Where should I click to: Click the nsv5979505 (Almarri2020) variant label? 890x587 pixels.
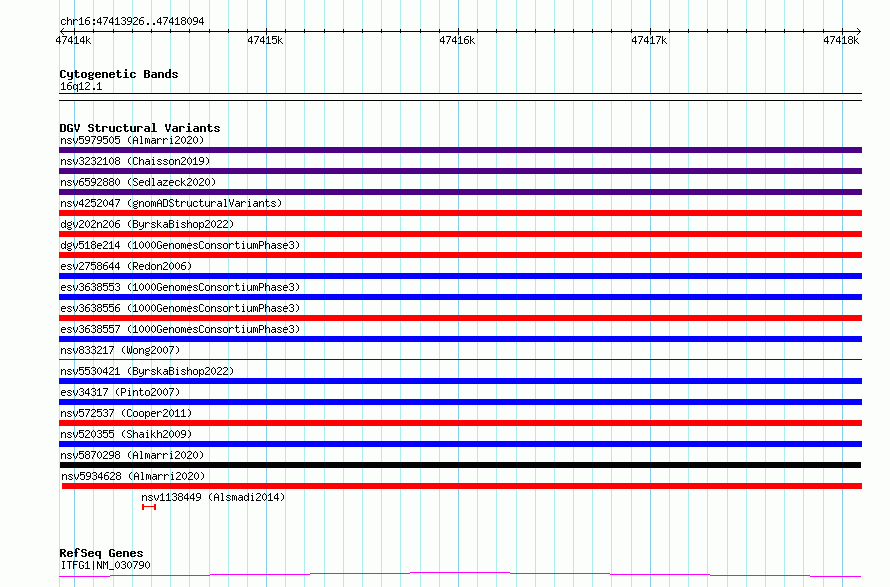[x=132, y=140]
